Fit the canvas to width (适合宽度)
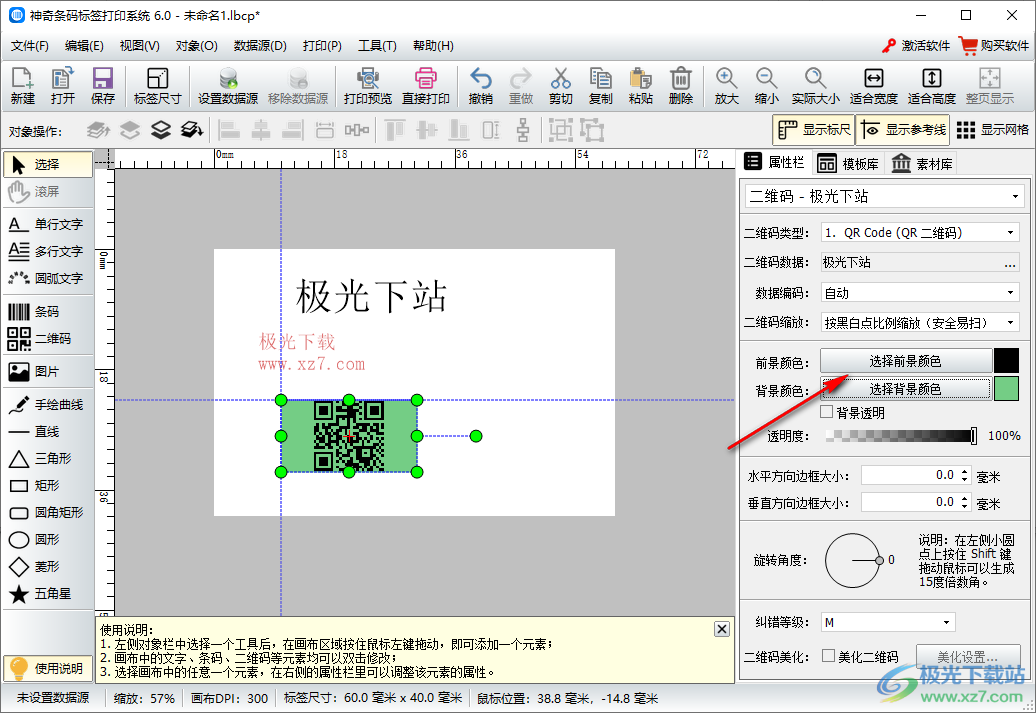This screenshot has height=713, width=1036. [873, 86]
